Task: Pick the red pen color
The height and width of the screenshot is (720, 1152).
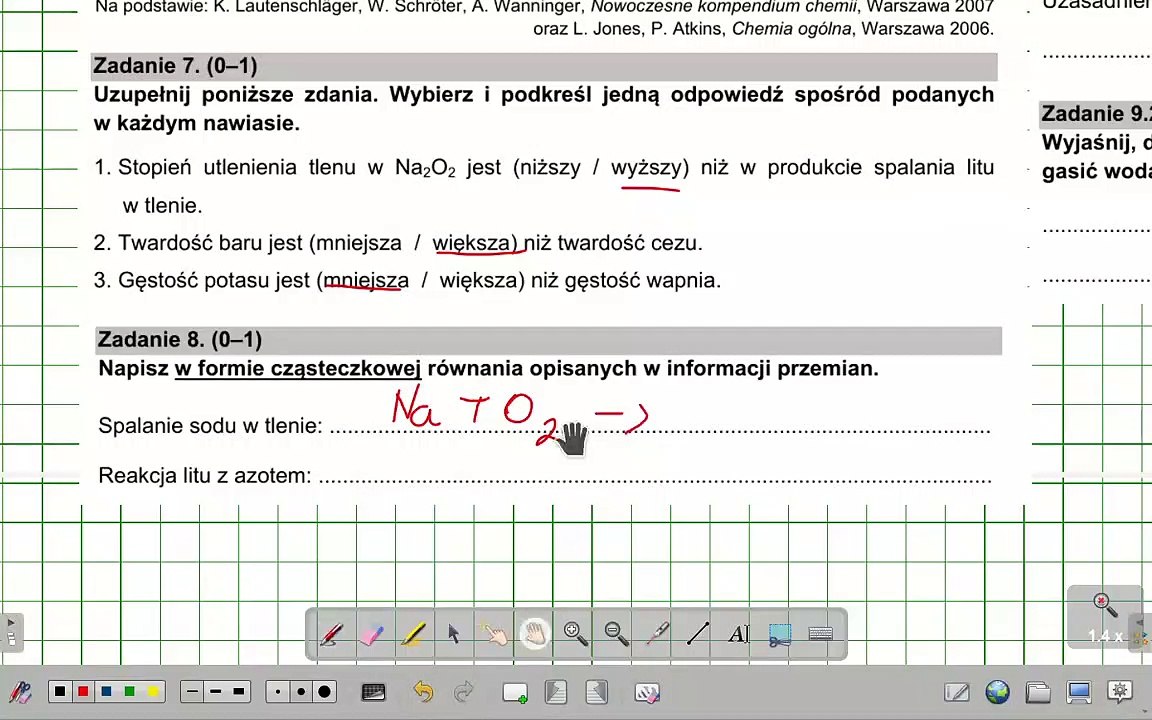Action: click(83, 691)
